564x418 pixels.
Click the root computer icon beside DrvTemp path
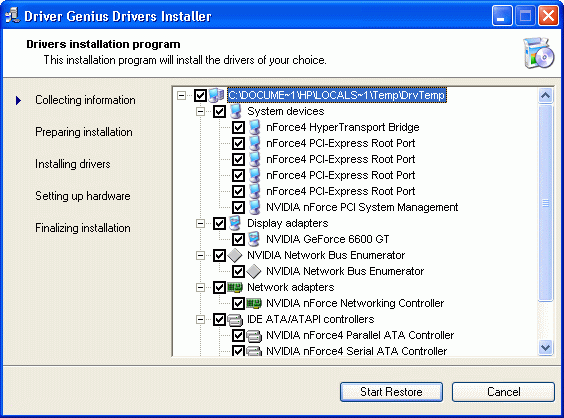click(x=217, y=95)
